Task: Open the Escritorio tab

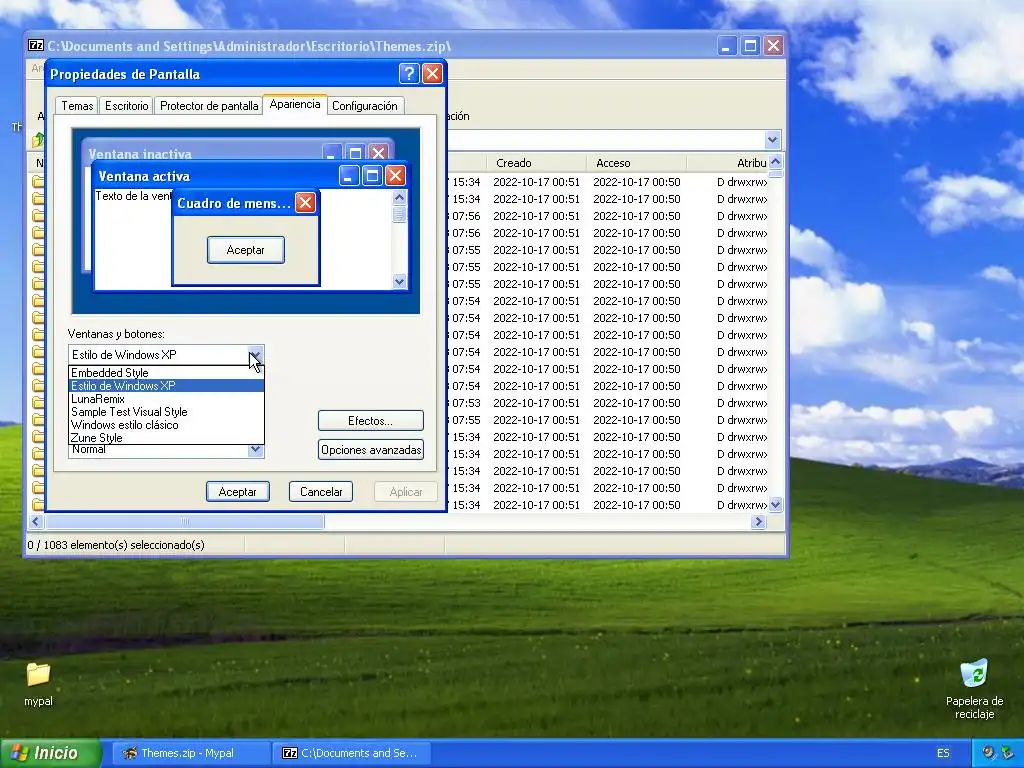Action: tap(127, 106)
